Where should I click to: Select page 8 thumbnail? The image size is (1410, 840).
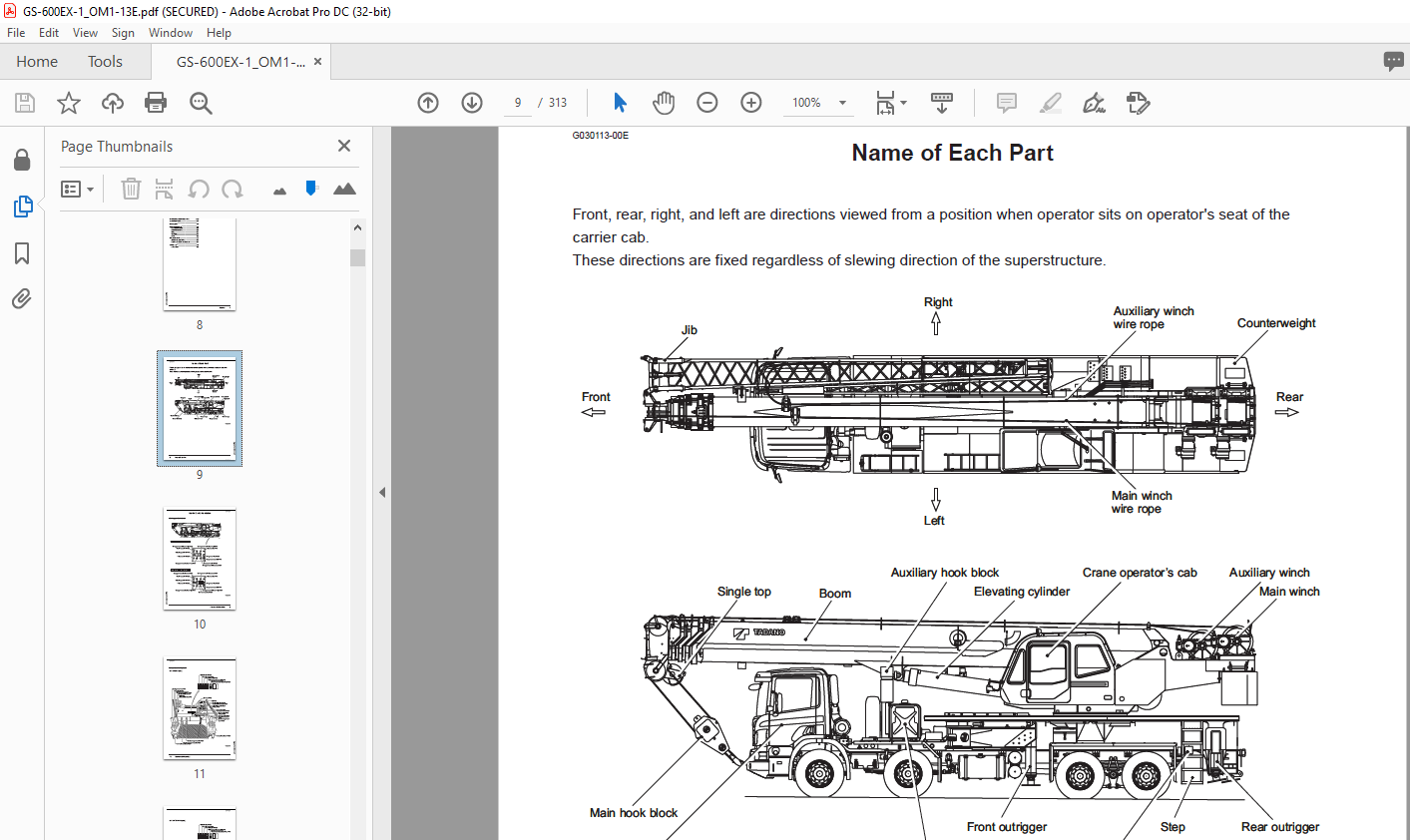click(200, 265)
